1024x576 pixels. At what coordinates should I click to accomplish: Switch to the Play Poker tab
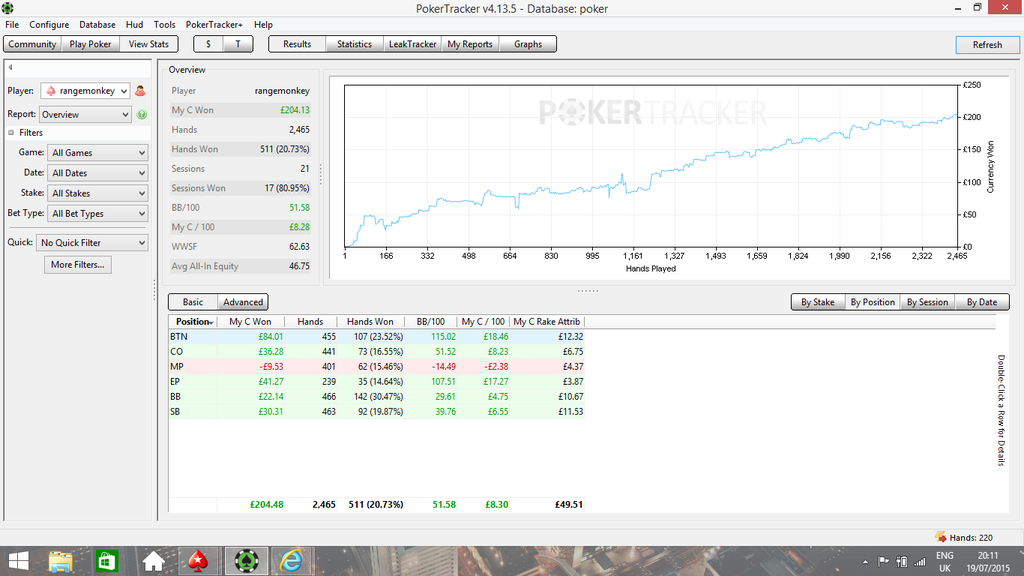[90, 44]
